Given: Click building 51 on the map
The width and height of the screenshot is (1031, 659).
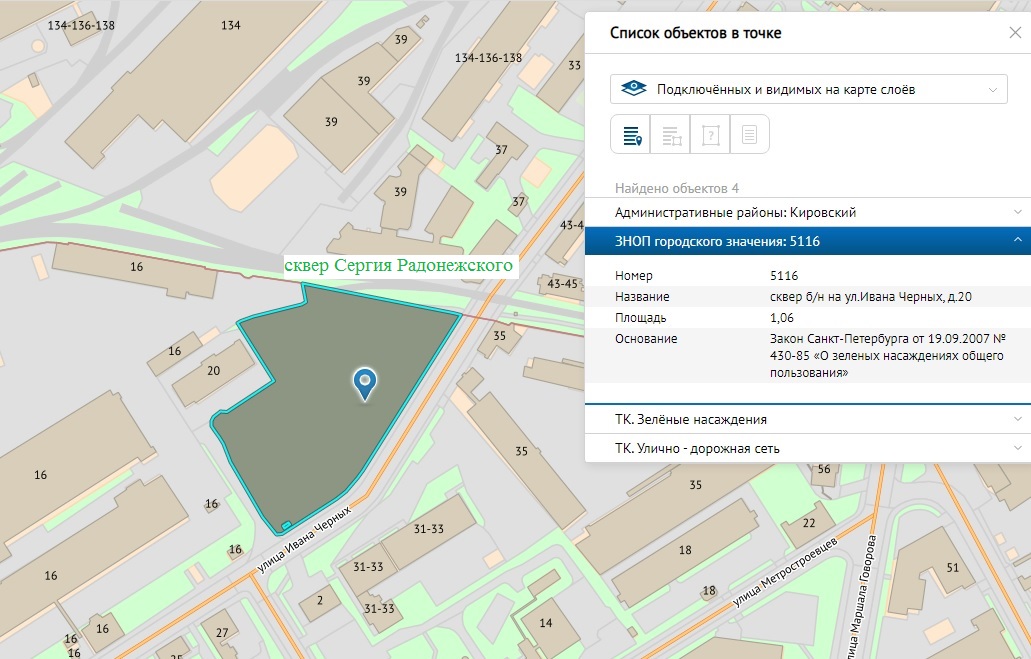Looking at the screenshot, I should pos(952,568).
